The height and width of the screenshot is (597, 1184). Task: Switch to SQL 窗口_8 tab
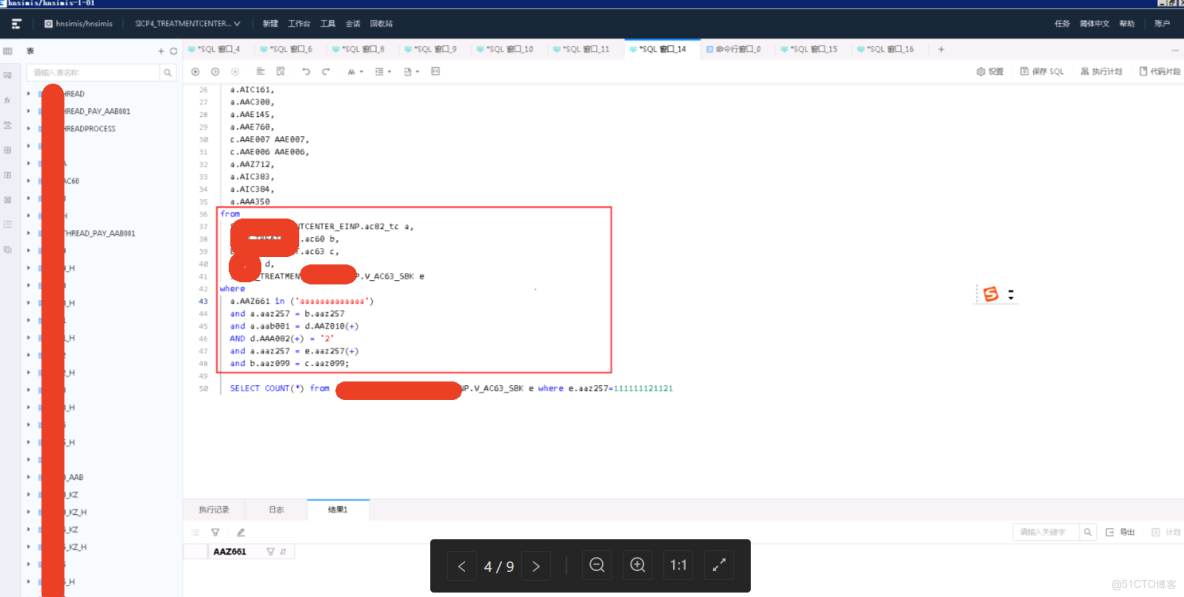coord(361,49)
